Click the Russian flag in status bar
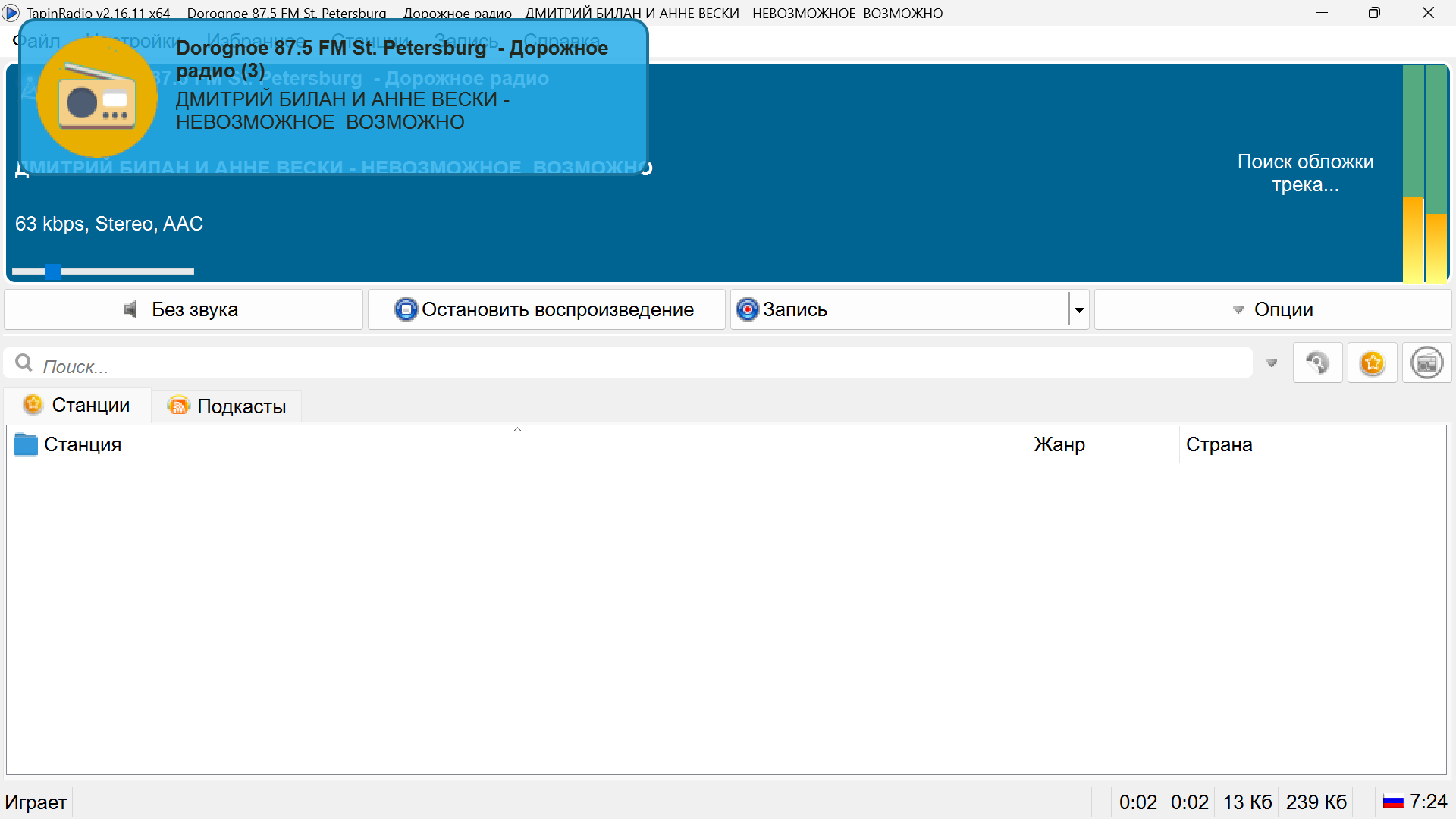1456x819 pixels. (1393, 802)
